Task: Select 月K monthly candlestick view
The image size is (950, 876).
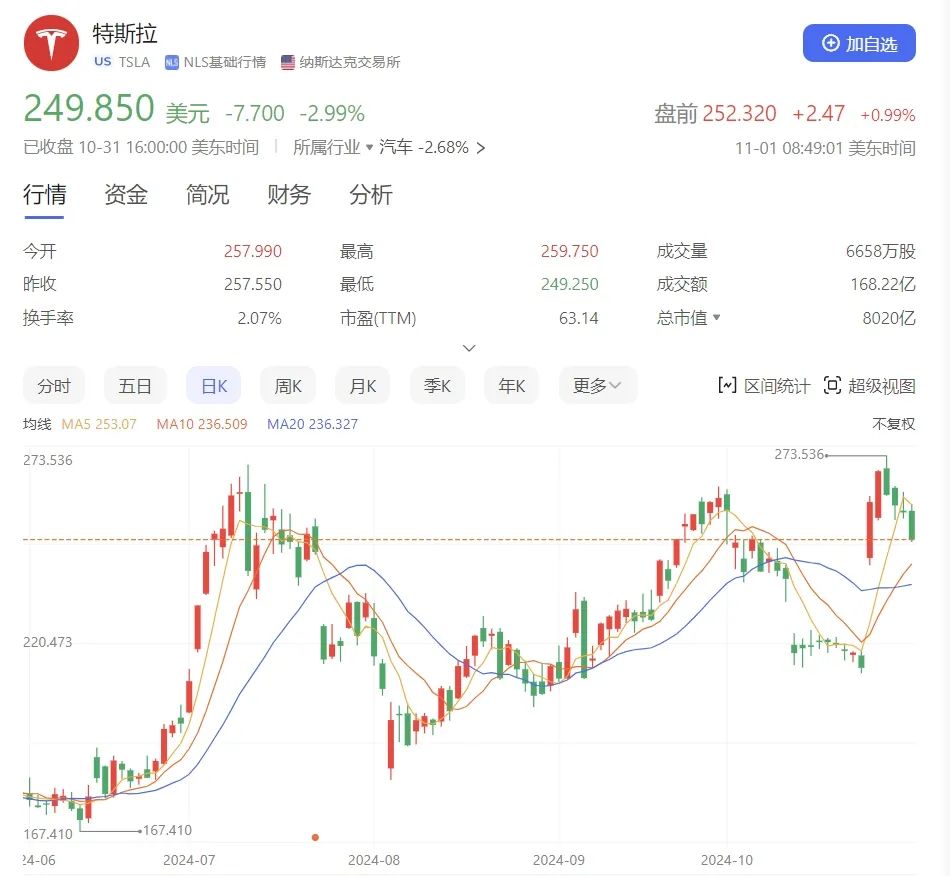Action: point(362,386)
